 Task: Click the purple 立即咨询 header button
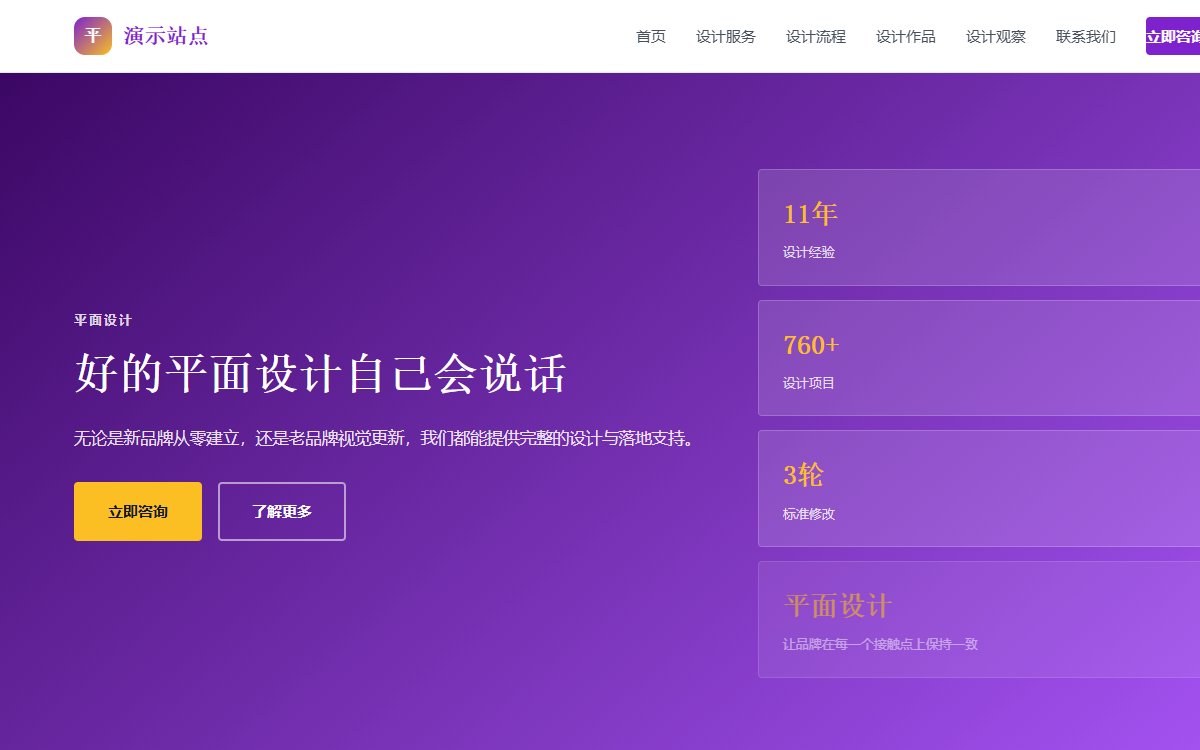tap(1173, 36)
